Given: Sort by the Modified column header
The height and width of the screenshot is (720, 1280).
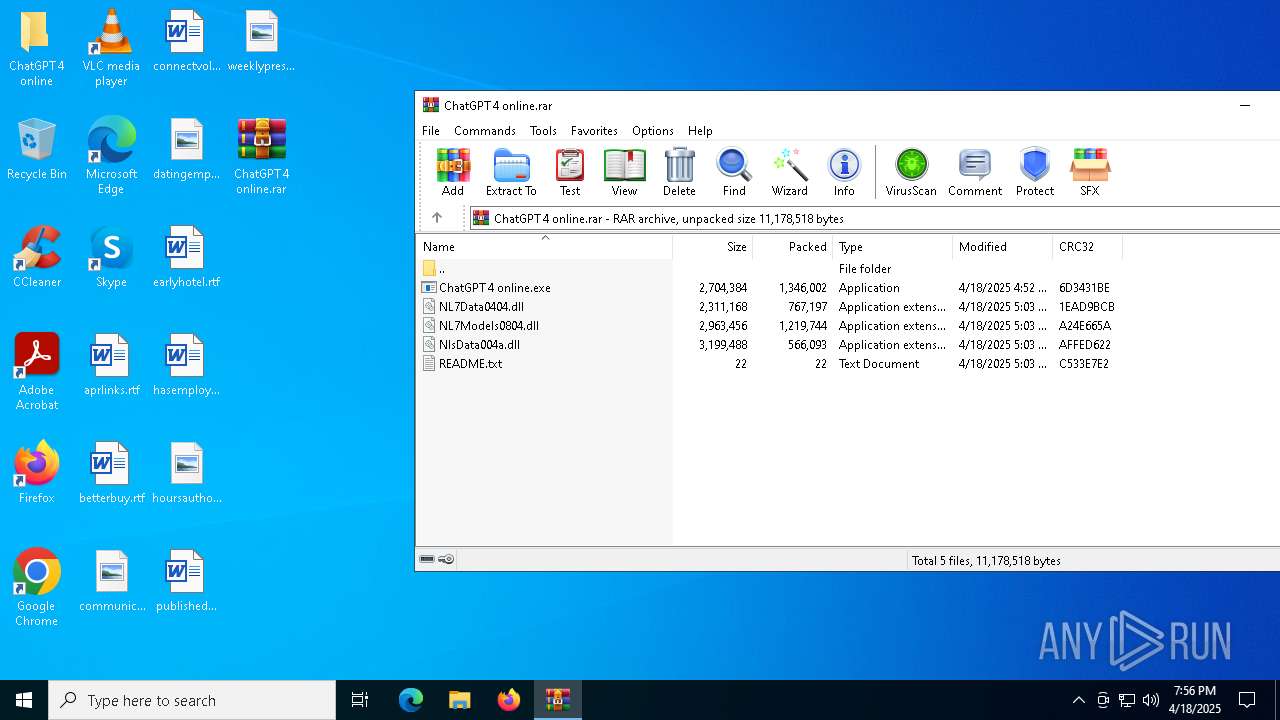Looking at the screenshot, I should (x=1002, y=246).
